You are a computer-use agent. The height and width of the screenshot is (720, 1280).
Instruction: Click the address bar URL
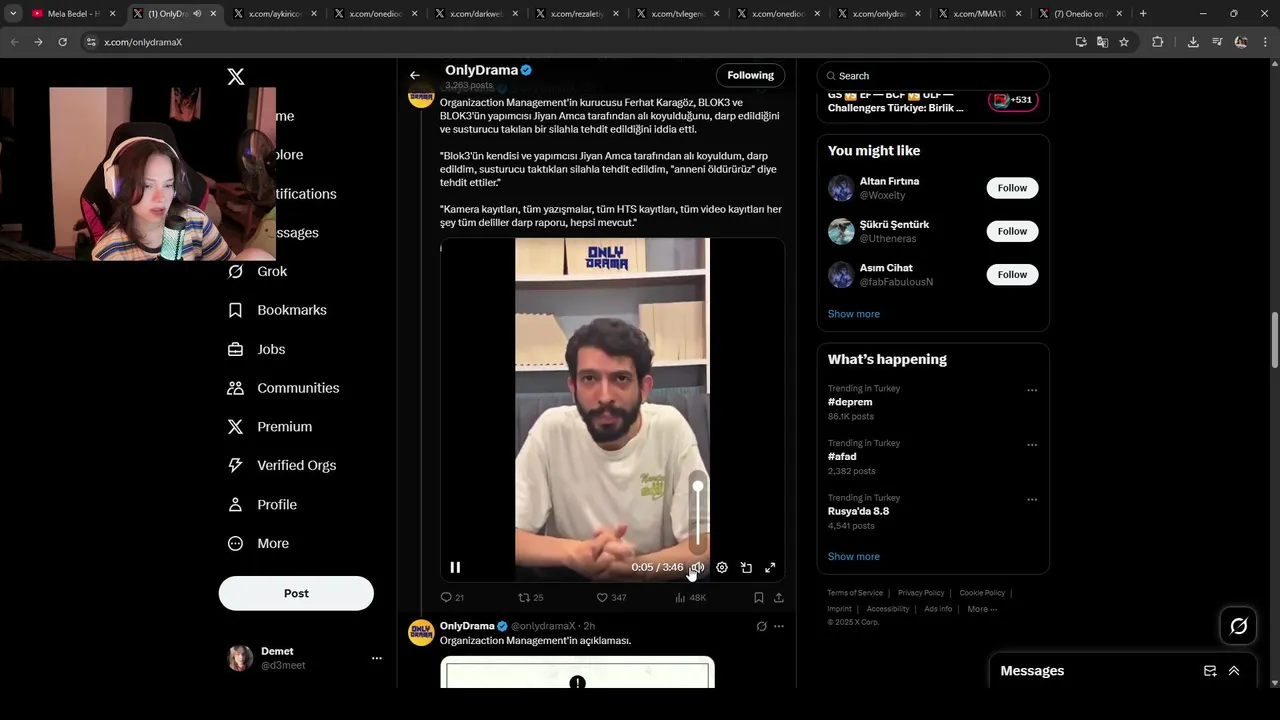pos(143,42)
